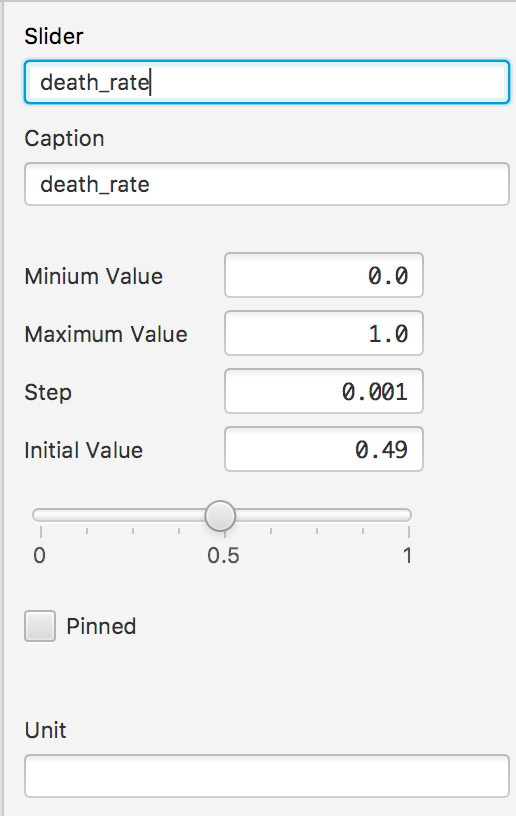Click the Unit label text
Image resolution: width=516 pixels, height=816 pixels.
click(x=45, y=731)
